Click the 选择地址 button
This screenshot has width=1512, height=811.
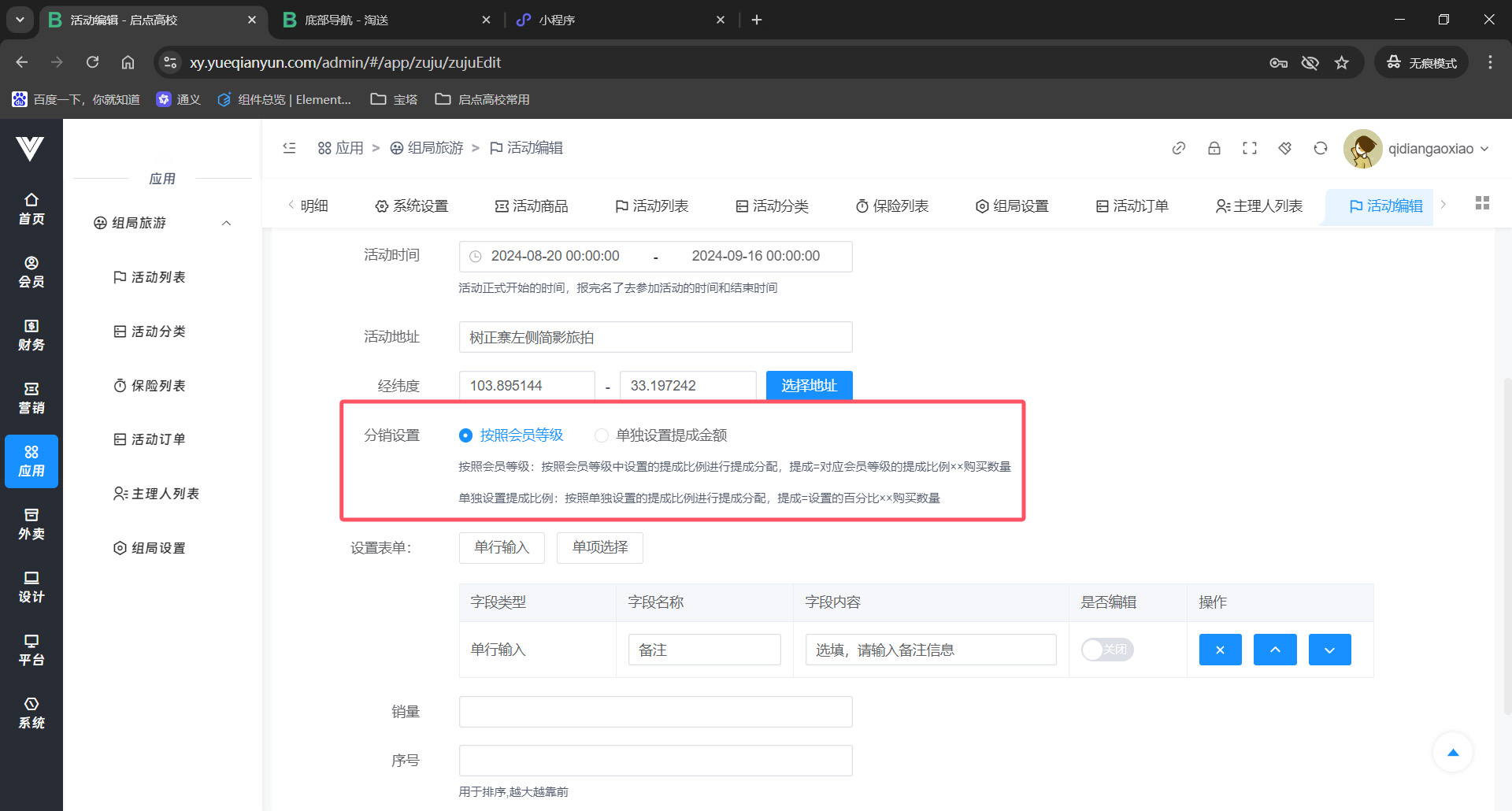pyautogui.click(x=809, y=386)
